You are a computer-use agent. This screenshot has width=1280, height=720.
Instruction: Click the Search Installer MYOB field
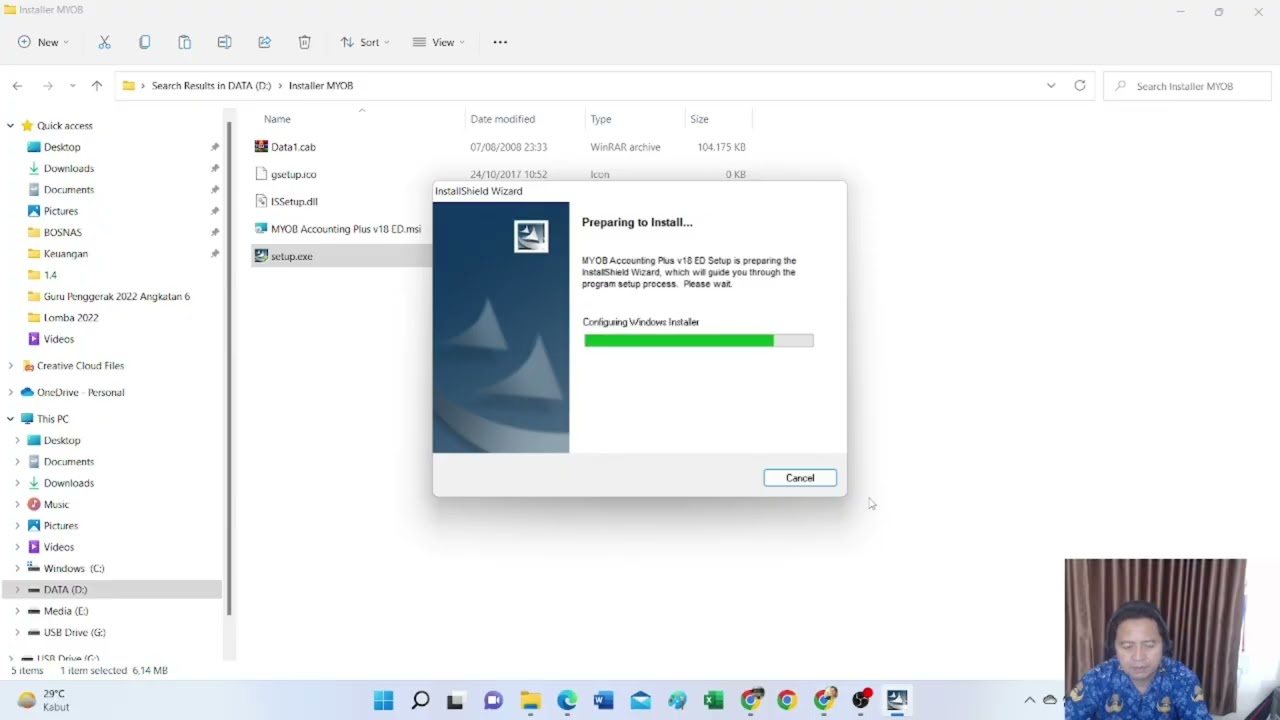tap(1185, 86)
